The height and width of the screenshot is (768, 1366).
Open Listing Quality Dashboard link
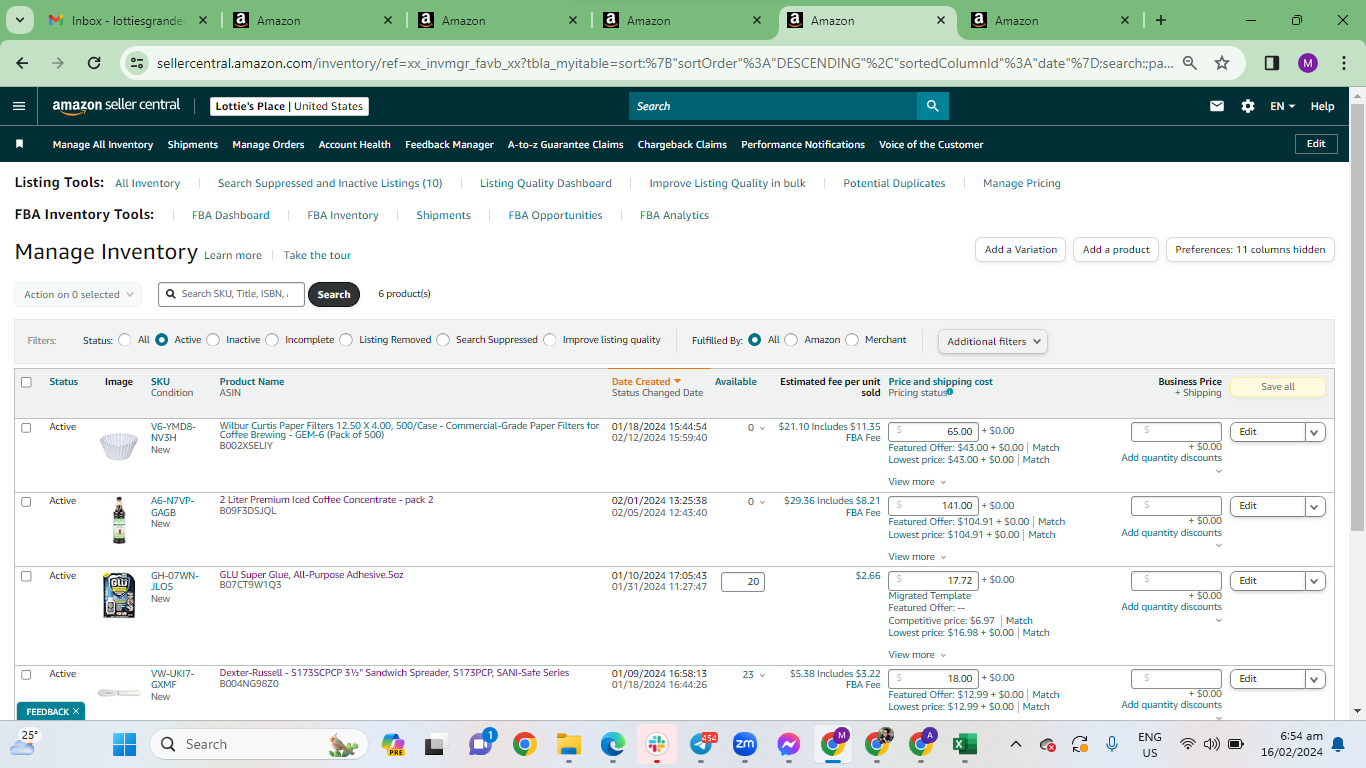click(x=546, y=183)
